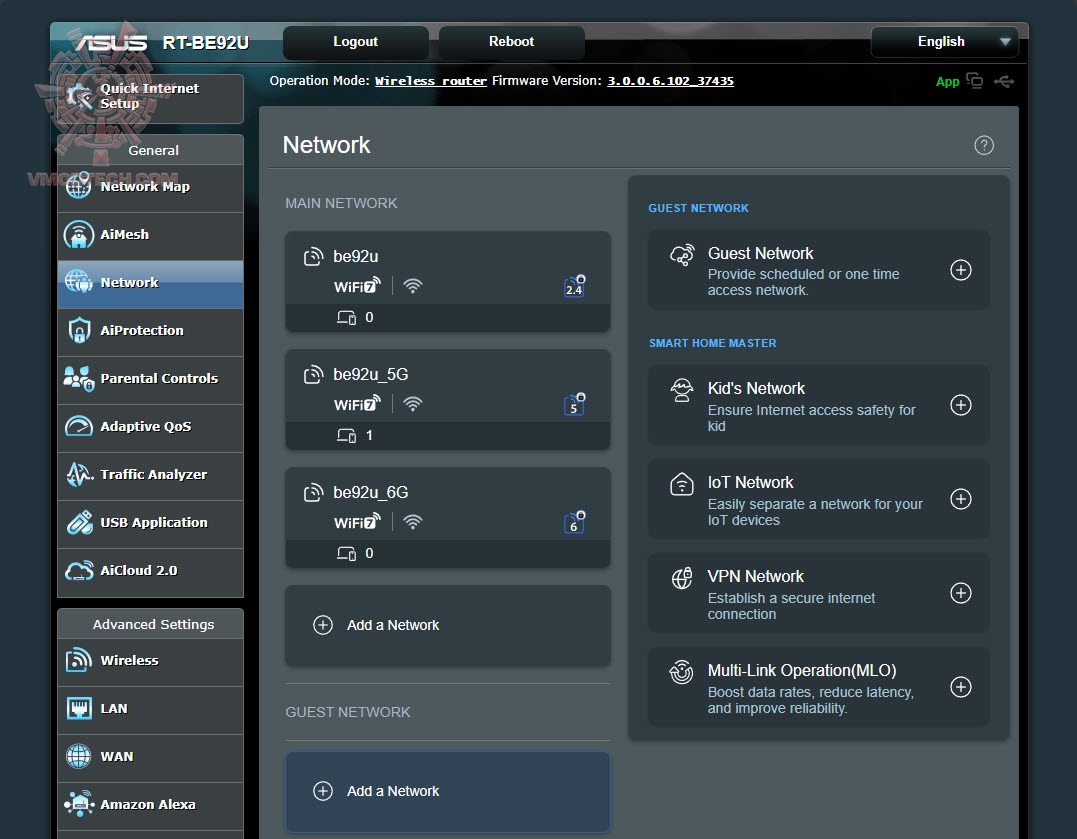Click the Traffic Analyzer icon
1077x839 pixels.
(x=79, y=474)
